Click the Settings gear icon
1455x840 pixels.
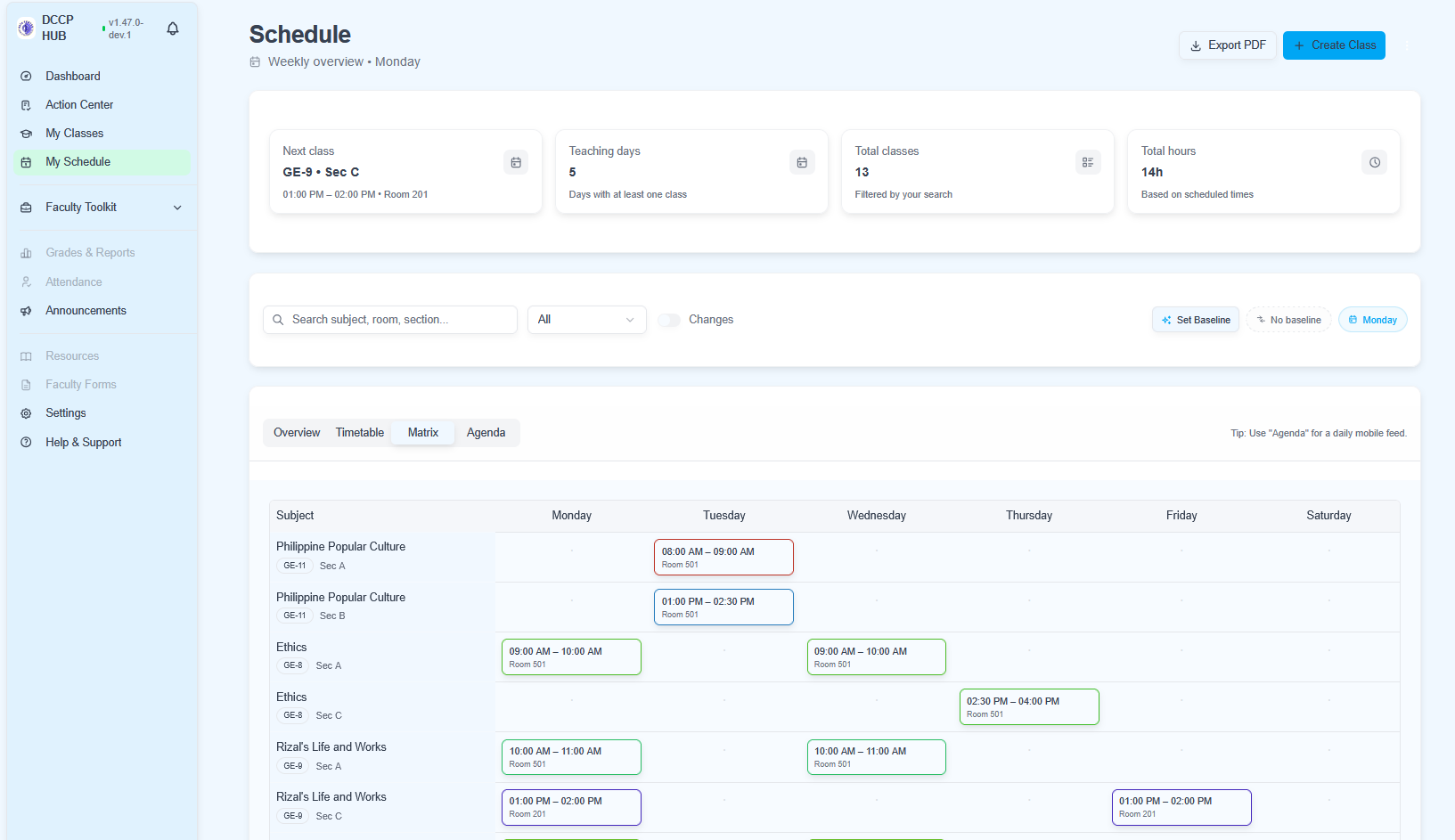tap(26, 413)
